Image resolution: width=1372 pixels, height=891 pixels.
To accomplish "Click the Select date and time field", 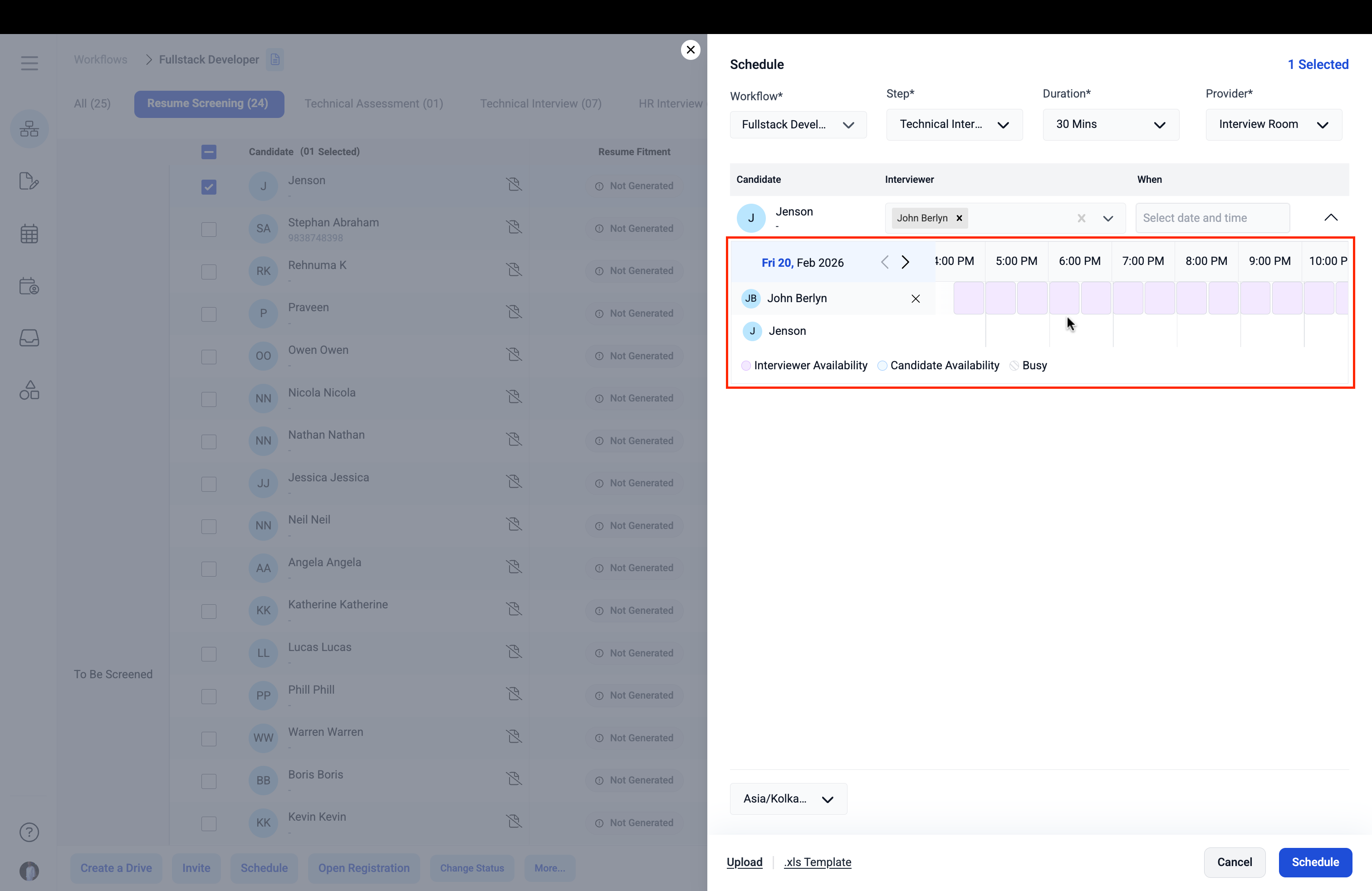I will [1212, 218].
